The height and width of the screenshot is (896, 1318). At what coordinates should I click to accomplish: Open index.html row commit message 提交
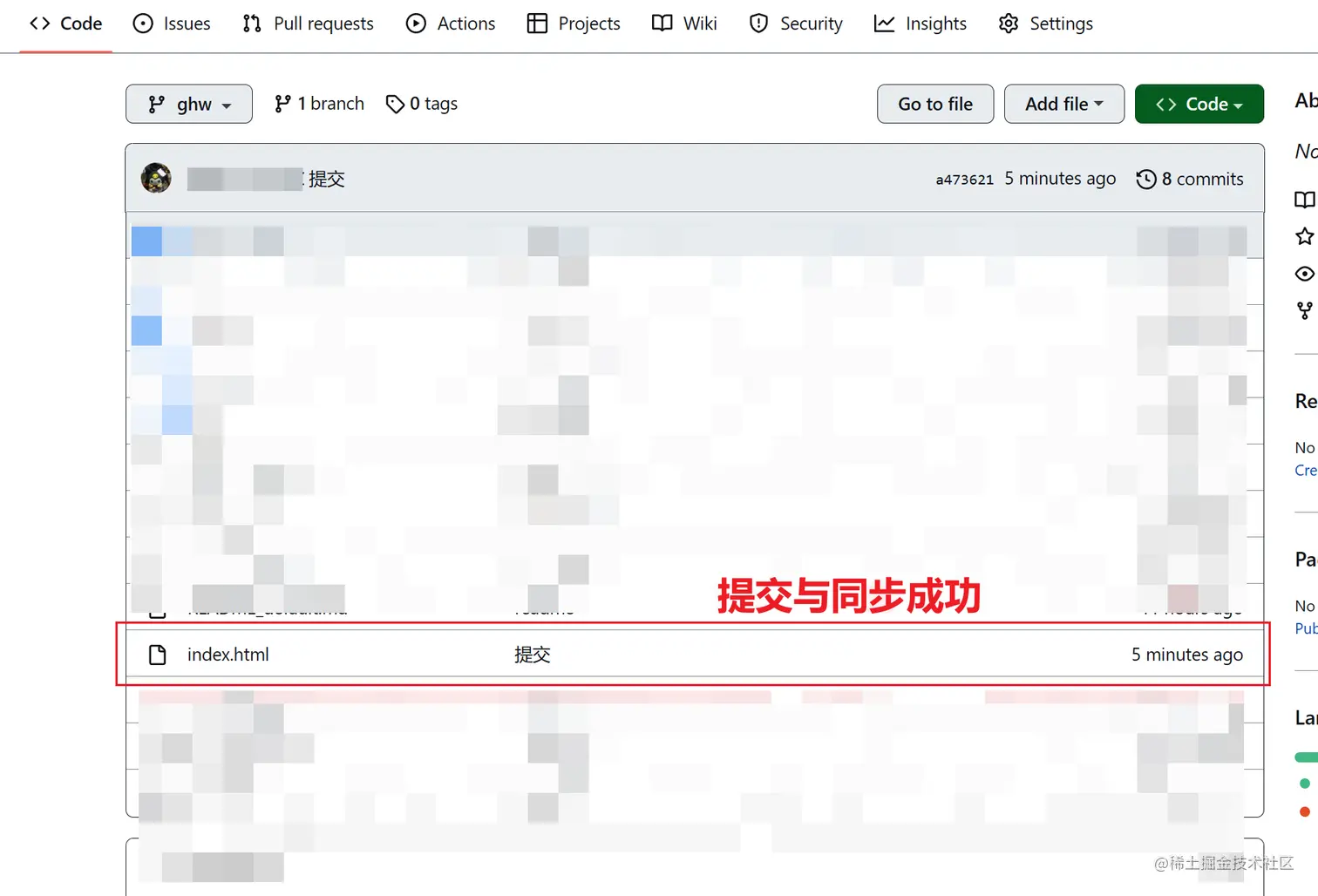coord(533,655)
